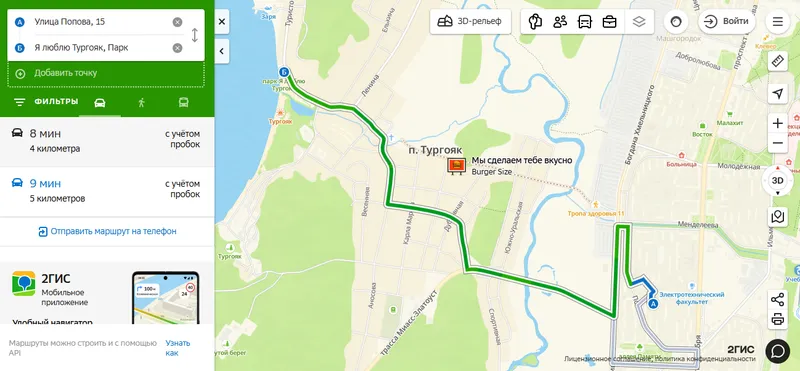The width and height of the screenshot is (800, 371).
Task: Open the share route icon
Action: tap(778, 300)
